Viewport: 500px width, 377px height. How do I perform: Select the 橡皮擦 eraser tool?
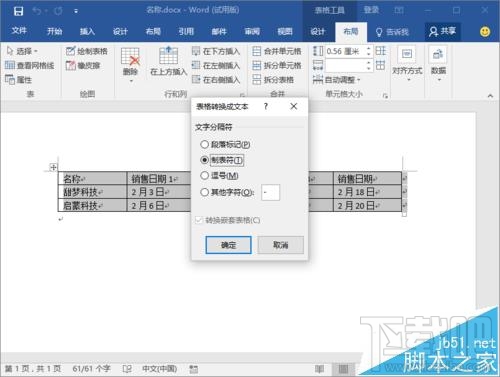tap(83, 66)
